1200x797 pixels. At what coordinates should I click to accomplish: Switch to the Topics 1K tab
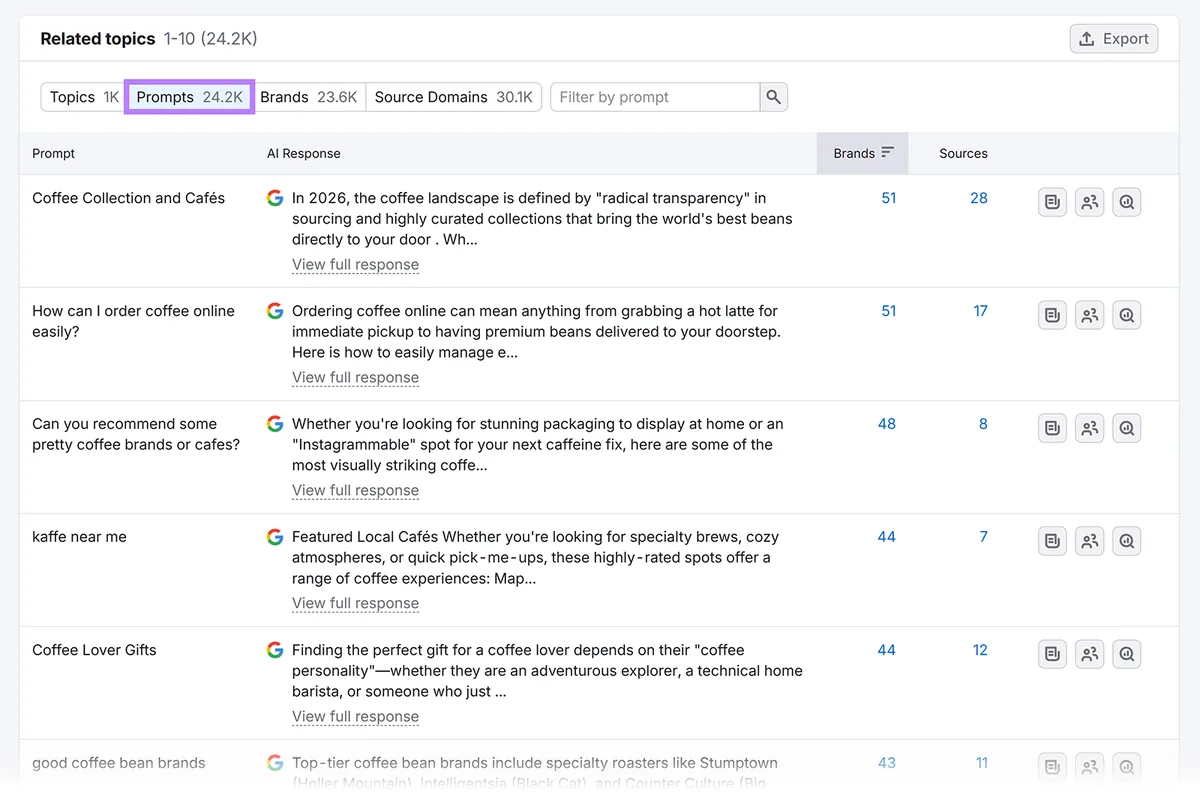click(x=83, y=97)
